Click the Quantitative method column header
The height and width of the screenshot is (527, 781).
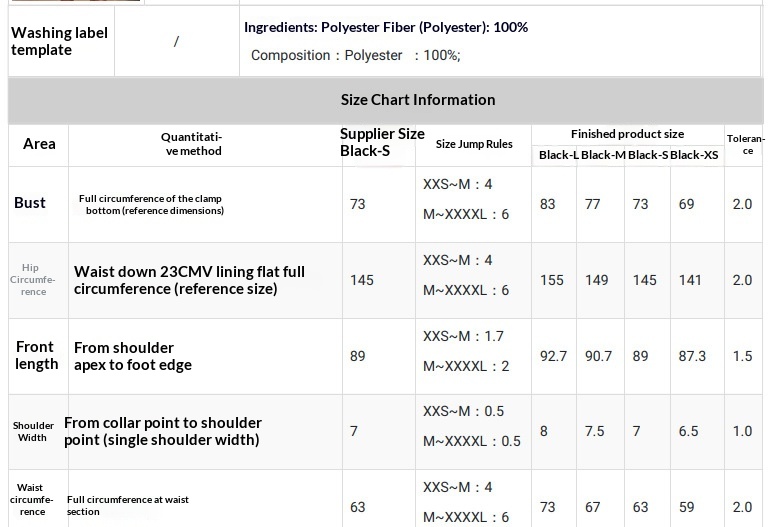192,144
